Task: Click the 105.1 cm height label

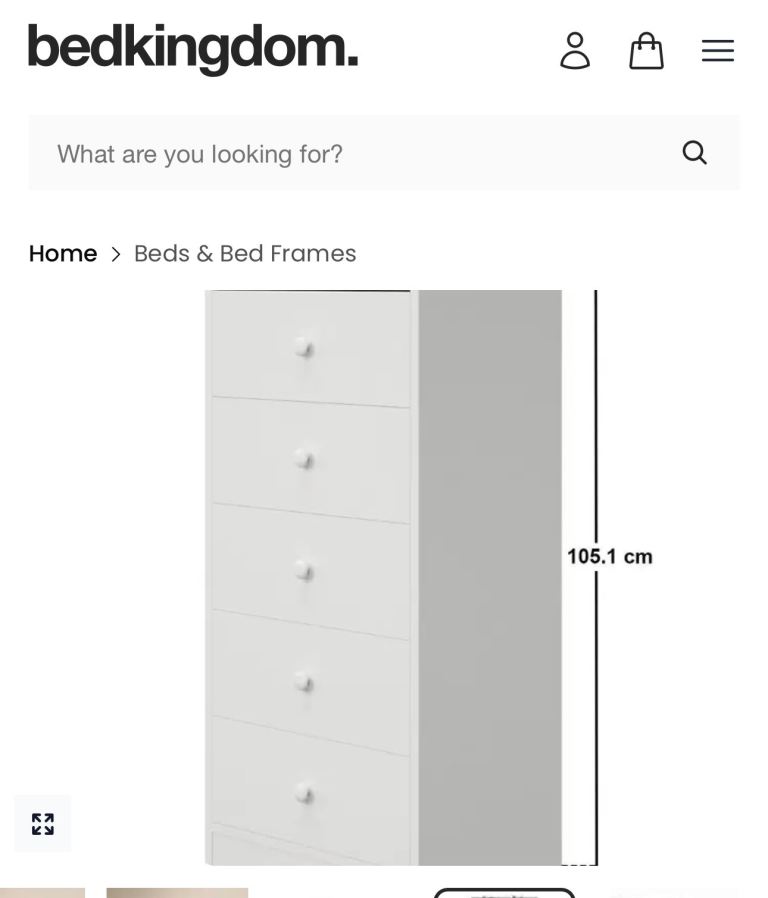Action: tap(610, 557)
